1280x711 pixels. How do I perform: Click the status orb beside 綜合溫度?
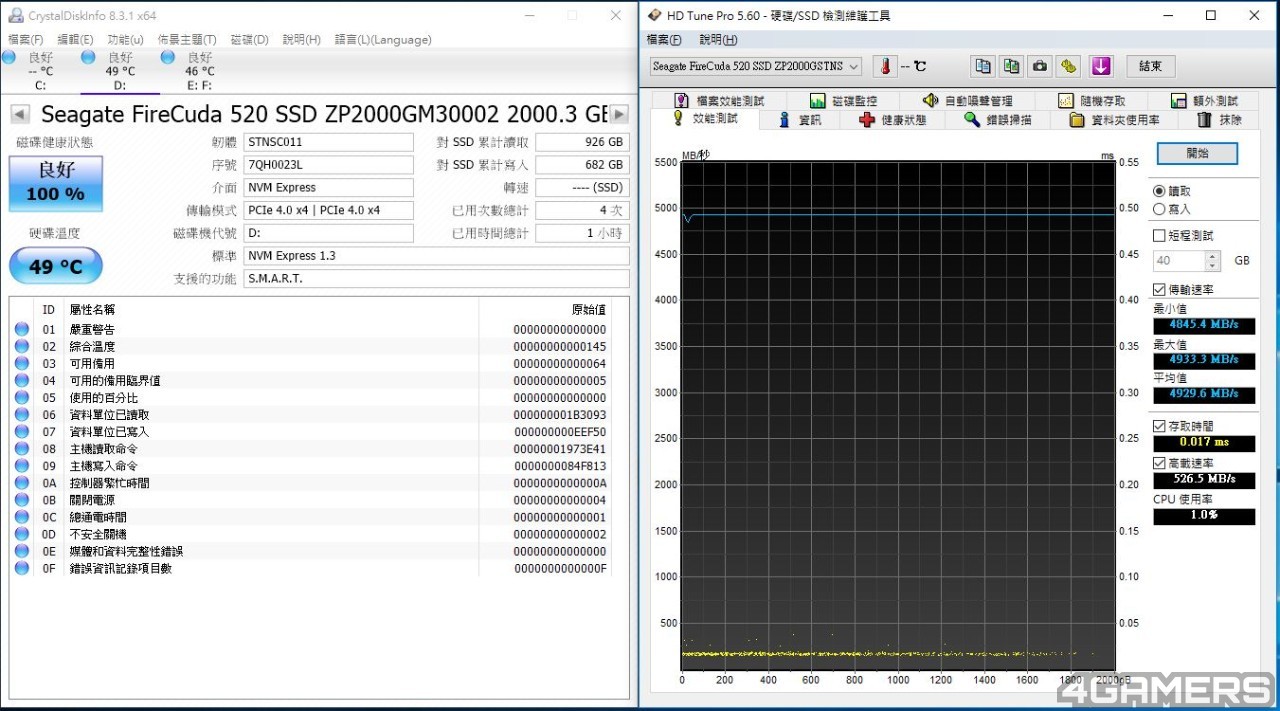[22, 346]
